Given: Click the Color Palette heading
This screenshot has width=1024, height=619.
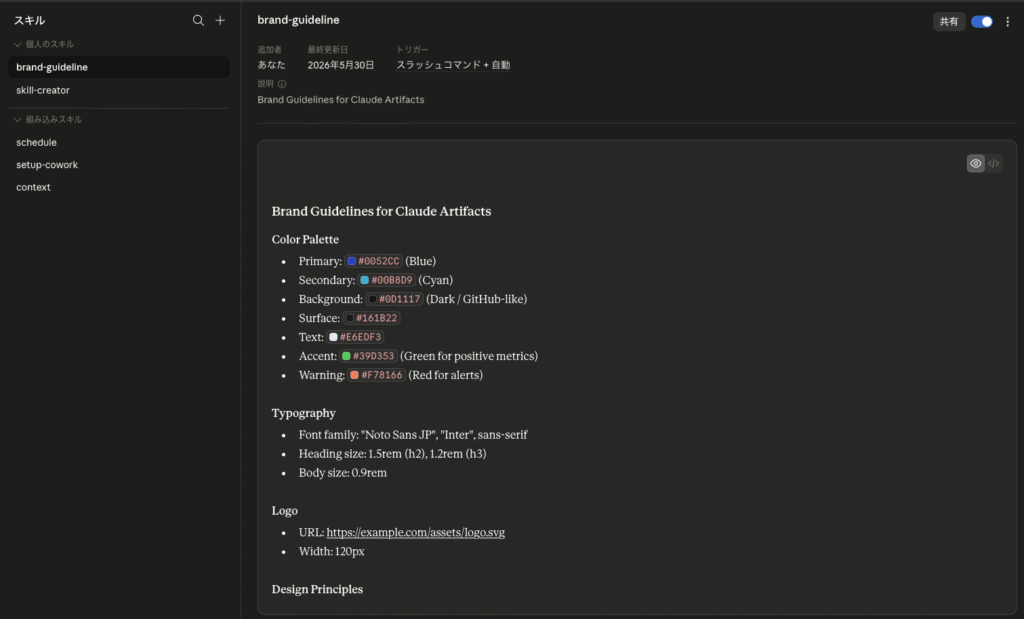Looking at the screenshot, I should pyautogui.click(x=305, y=240).
